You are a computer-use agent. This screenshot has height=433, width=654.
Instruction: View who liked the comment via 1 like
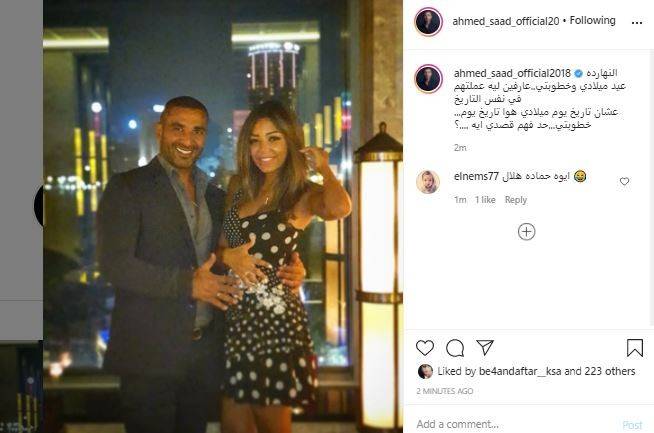485,200
